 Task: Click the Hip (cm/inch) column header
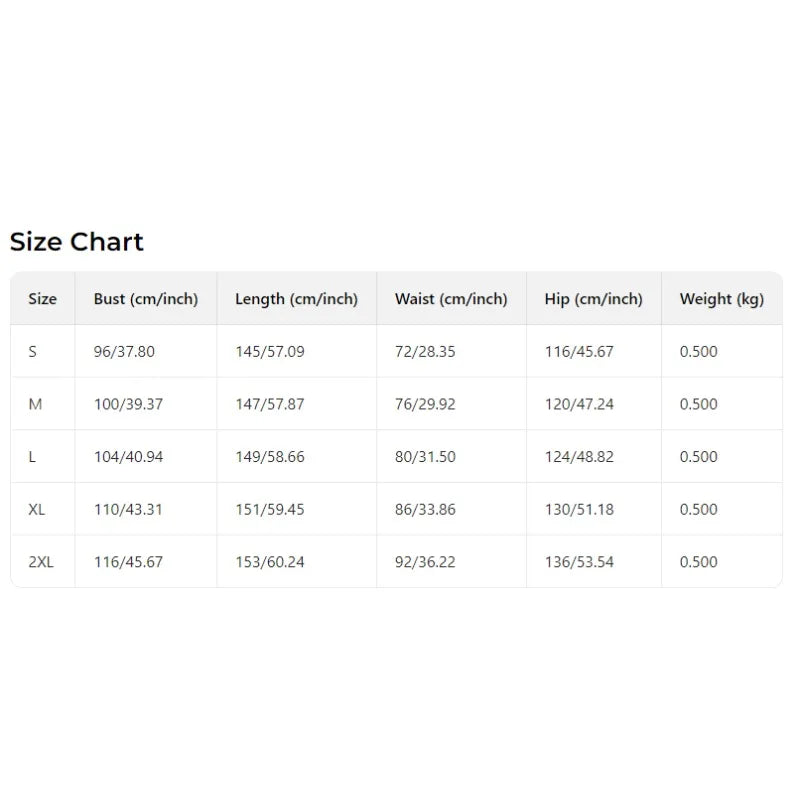tap(594, 299)
